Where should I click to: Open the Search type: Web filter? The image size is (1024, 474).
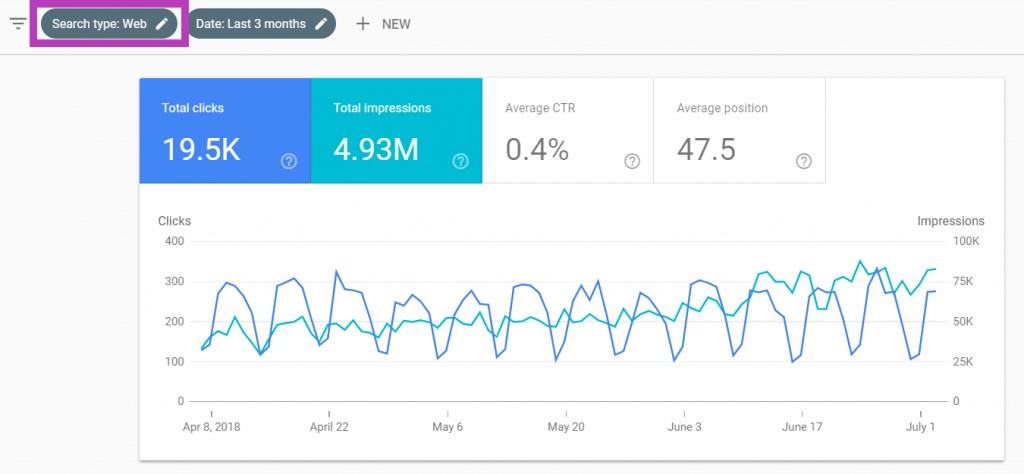100,24
